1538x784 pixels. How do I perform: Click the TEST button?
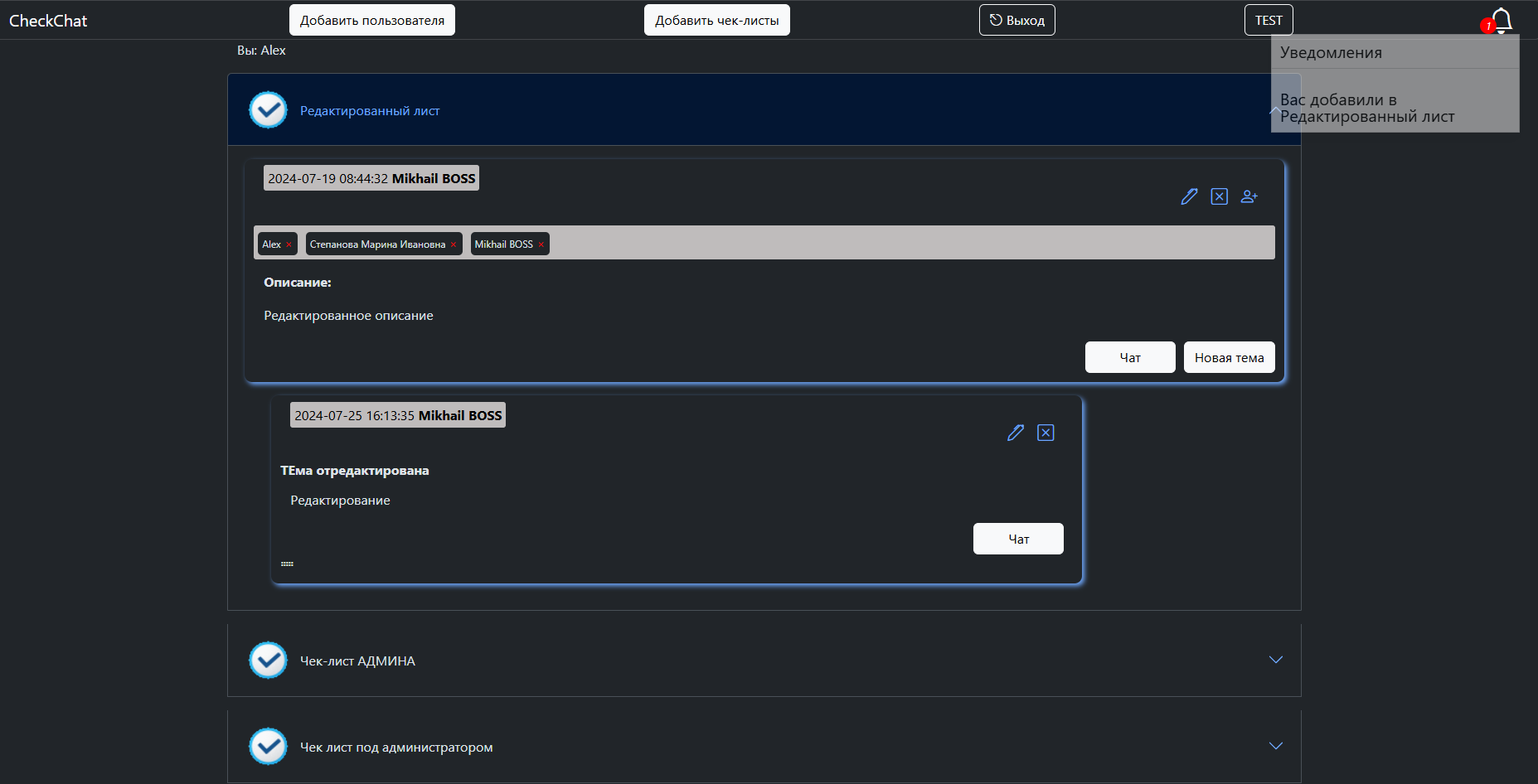[1269, 20]
